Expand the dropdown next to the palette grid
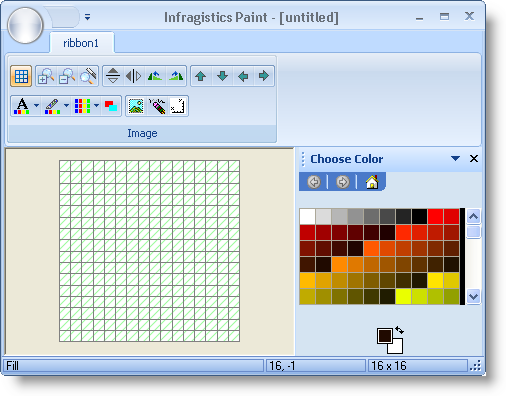 point(96,106)
